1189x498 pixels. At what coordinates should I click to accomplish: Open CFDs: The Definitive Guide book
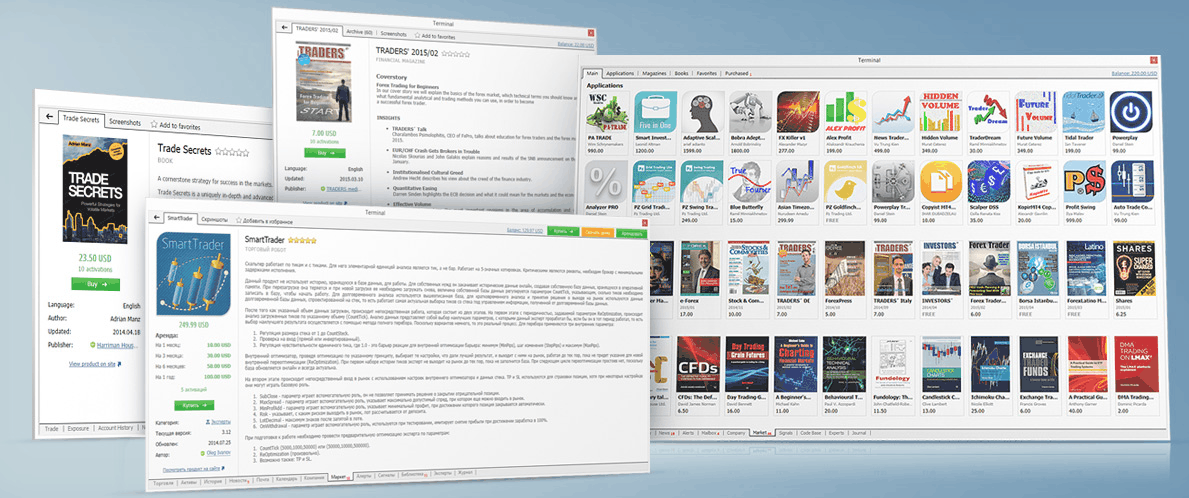(x=698, y=364)
